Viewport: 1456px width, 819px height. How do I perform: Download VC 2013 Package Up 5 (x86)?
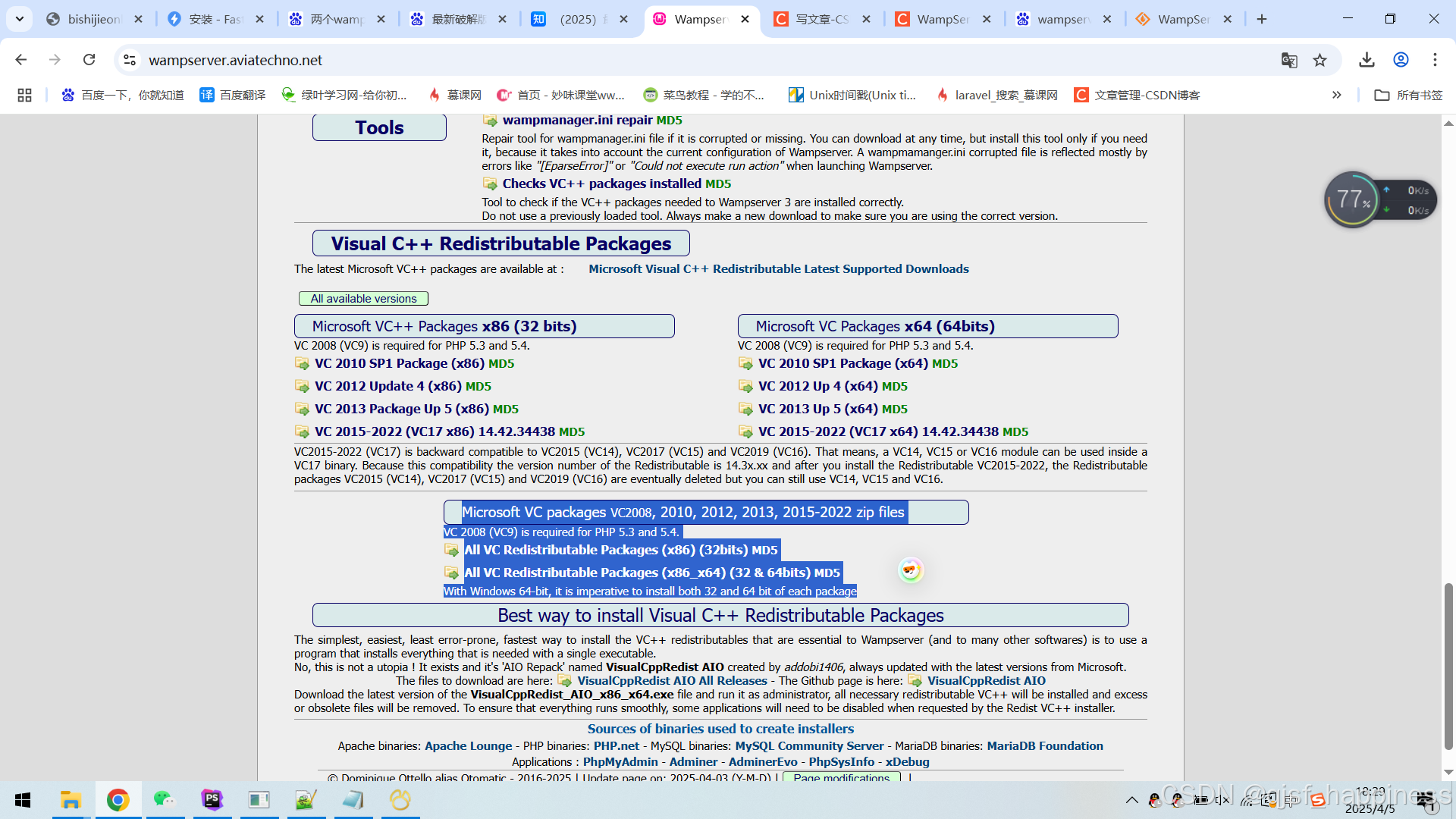[x=401, y=409]
